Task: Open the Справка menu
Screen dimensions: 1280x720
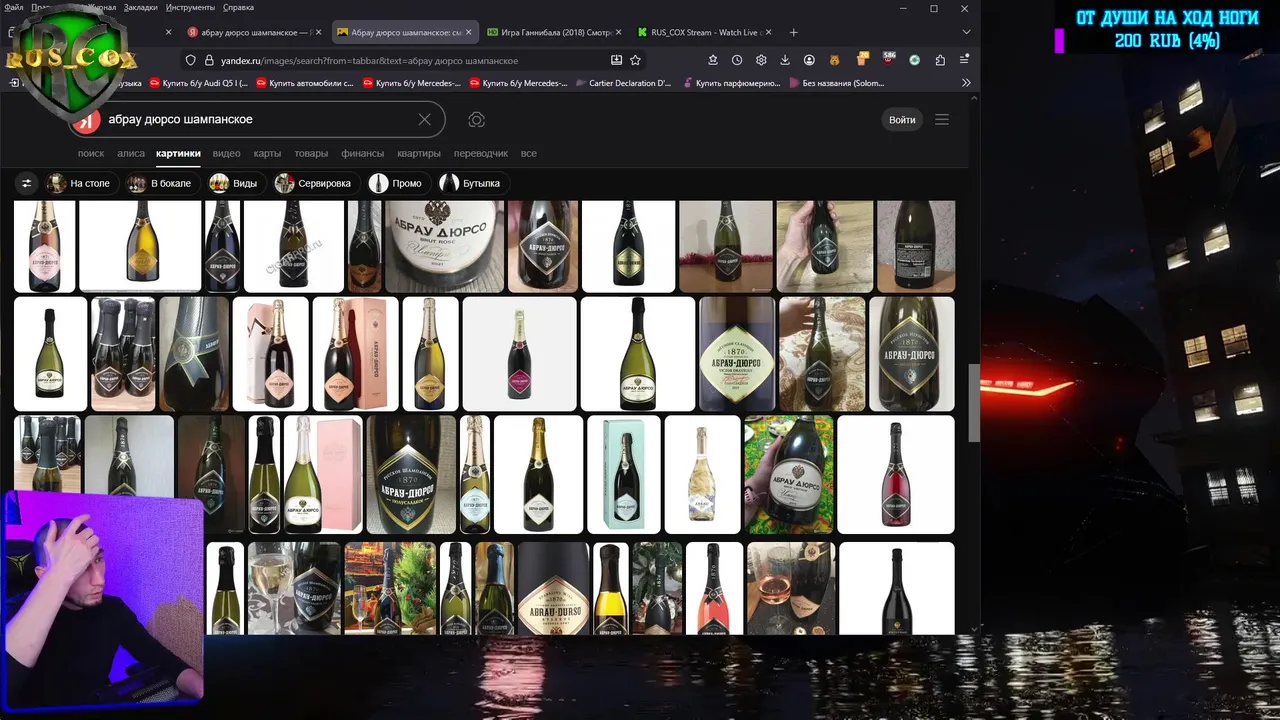Action: [x=238, y=7]
